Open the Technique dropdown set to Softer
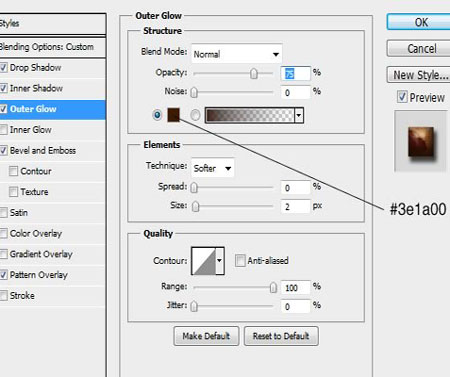 coord(213,168)
